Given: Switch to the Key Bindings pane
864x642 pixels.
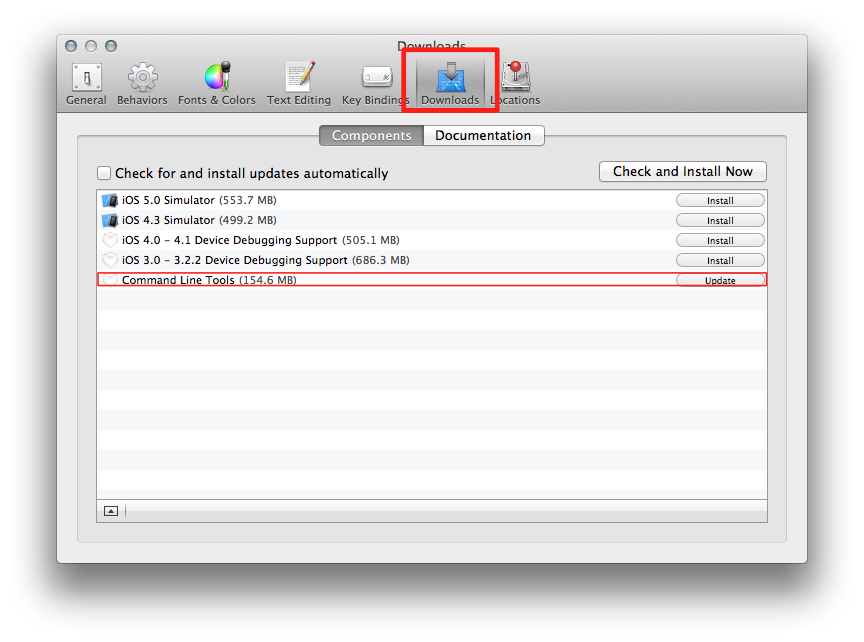Looking at the screenshot, I should pyautogui.click(x=375, y=84).
